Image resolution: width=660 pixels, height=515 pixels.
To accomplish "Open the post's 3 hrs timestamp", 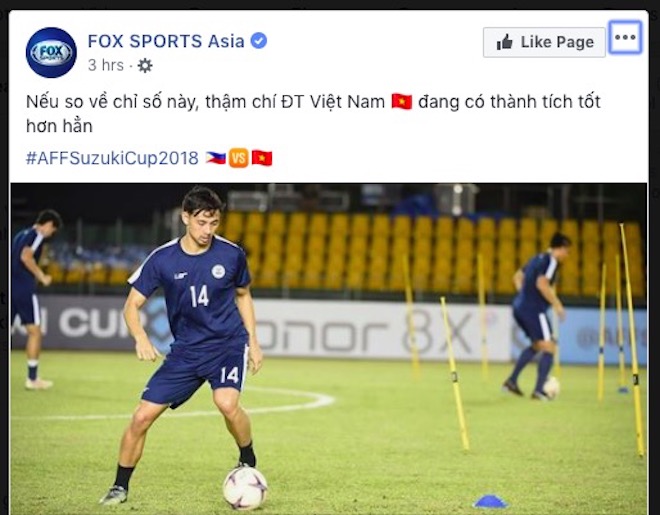I will pyautogui.click(x=106, y=65).
